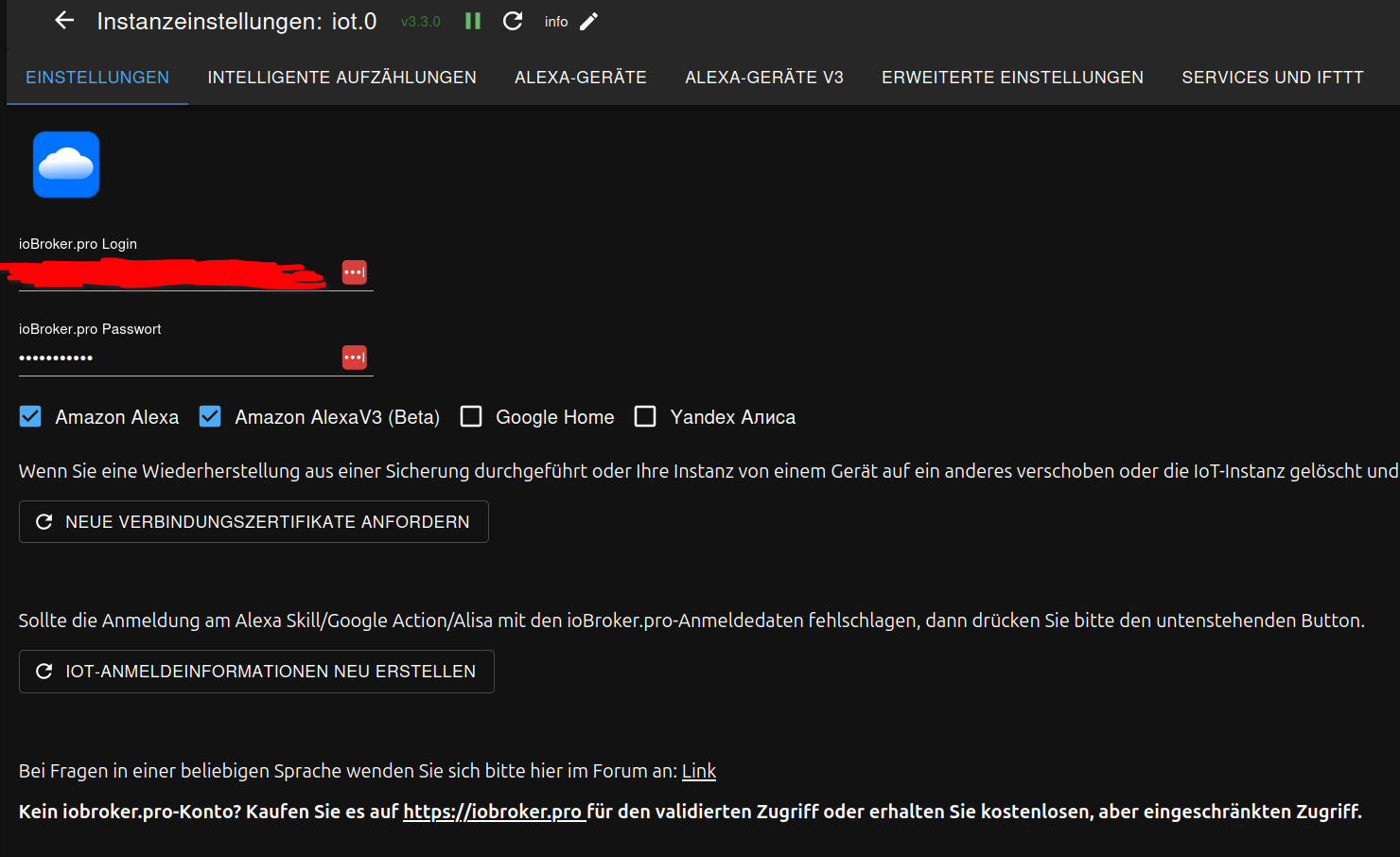Open the Alexa-Geräte tab
Viewport: 1400px width, 857px height.
(x=581, y=78)
